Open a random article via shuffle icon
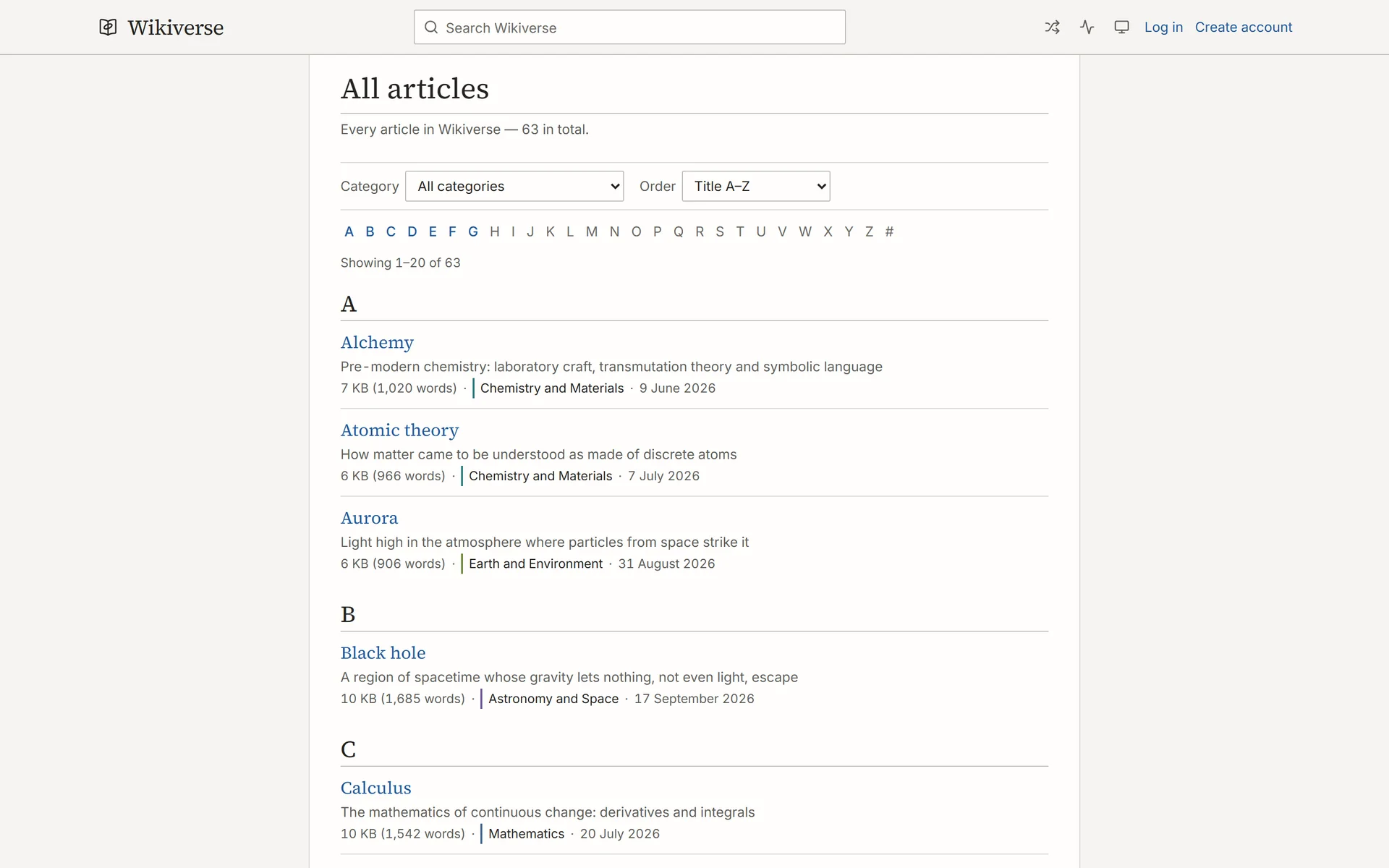This screenshot has height=868, width=1389. point(1052,27)
